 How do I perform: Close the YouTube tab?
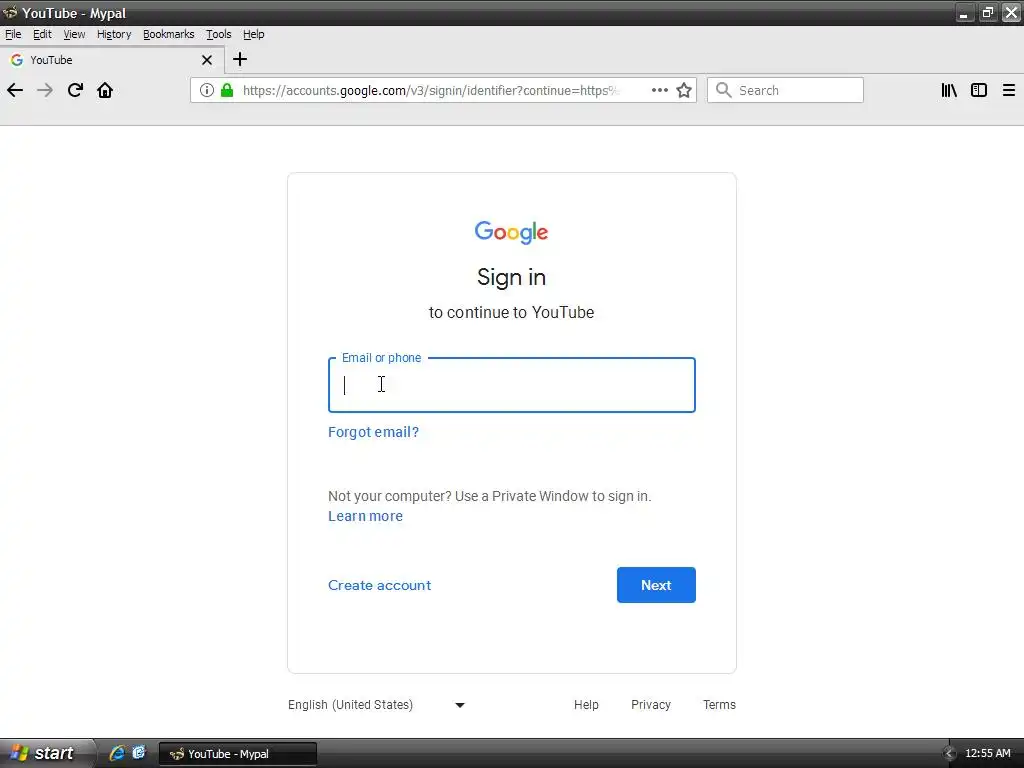pyautogui.click(x=207, y=60)
